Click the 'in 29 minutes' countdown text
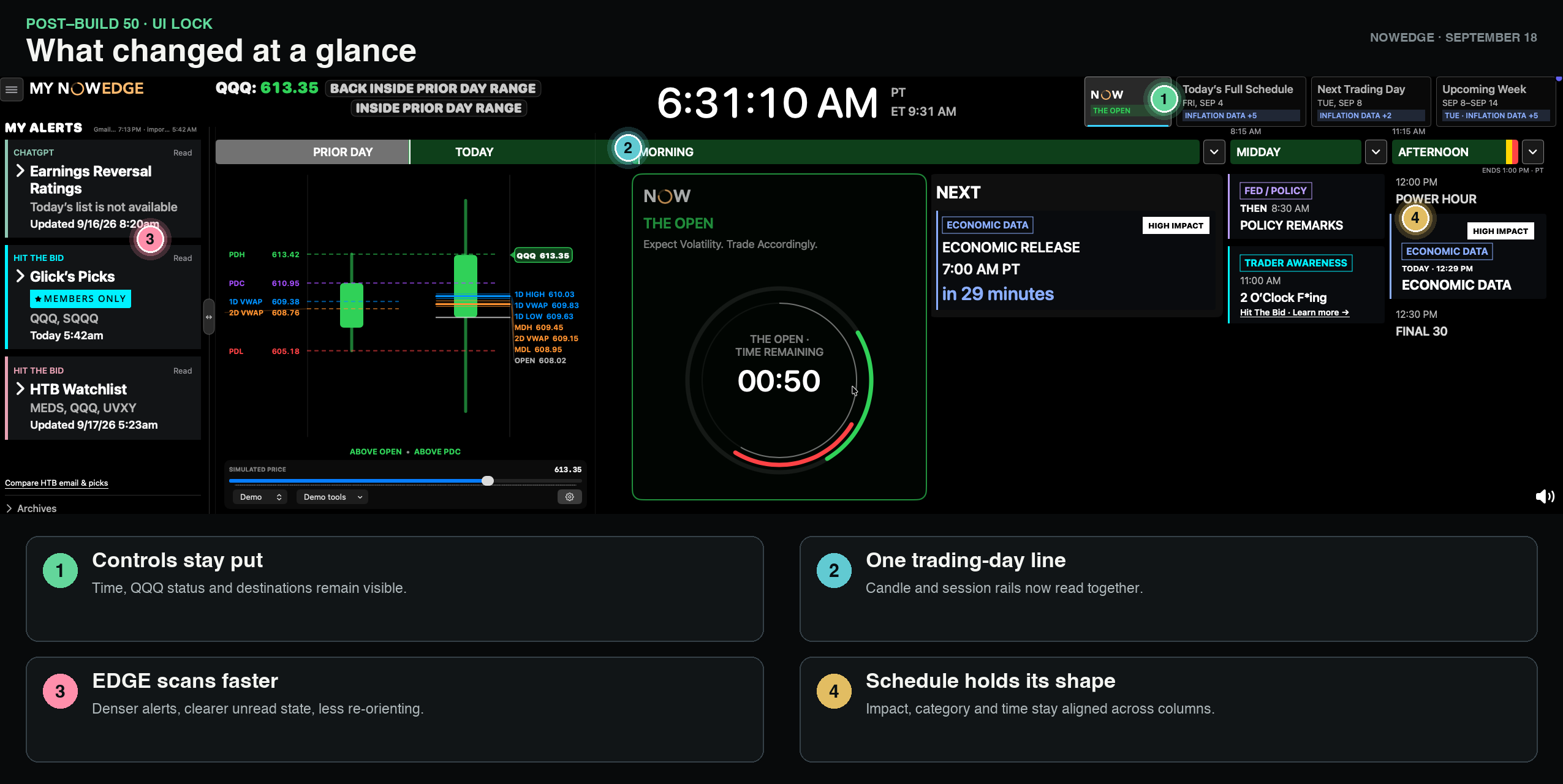Screen dimensions: 1563x784 (997, 294)
